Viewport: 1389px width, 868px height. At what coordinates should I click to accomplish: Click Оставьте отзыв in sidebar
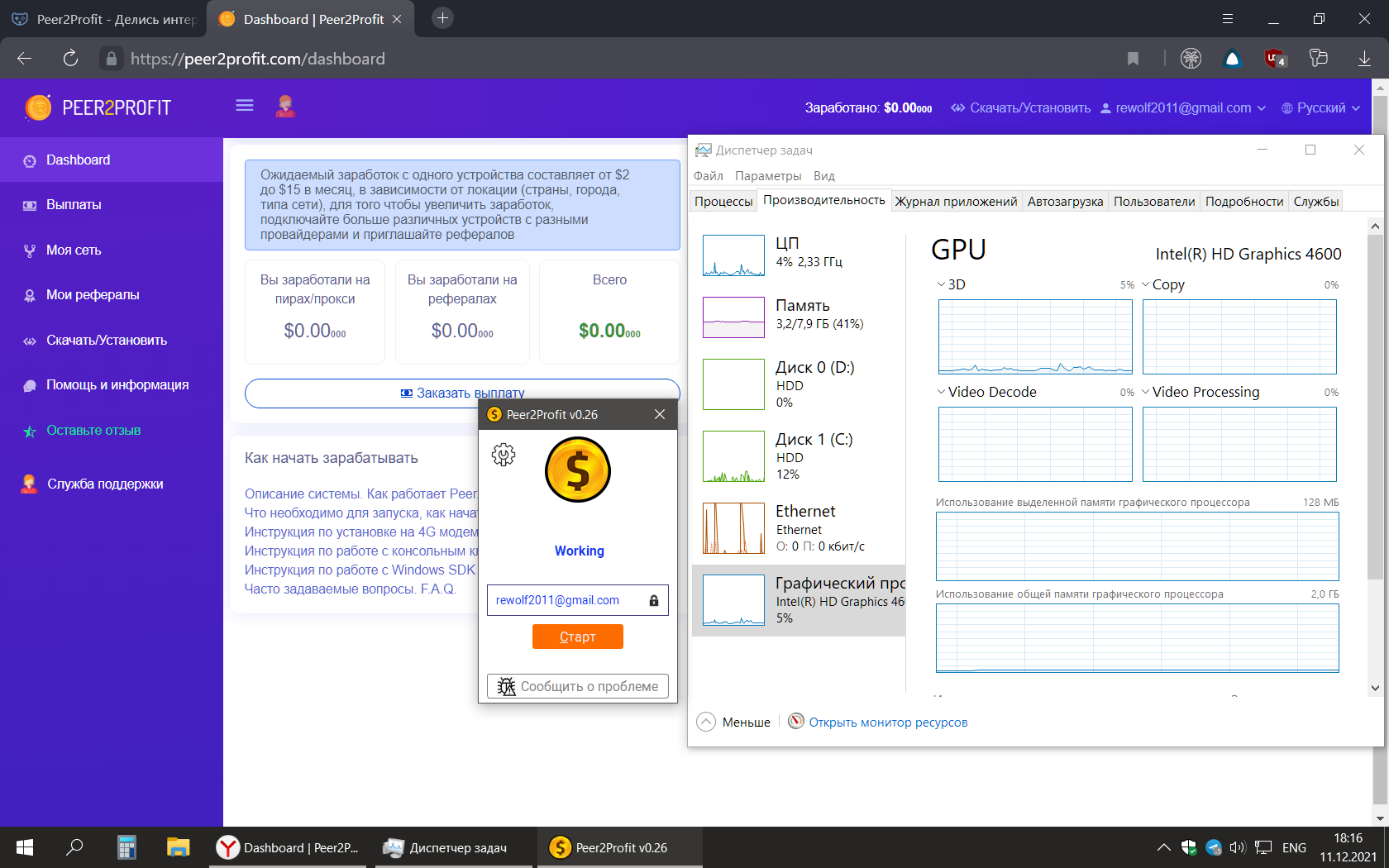(x=112, y=431)
